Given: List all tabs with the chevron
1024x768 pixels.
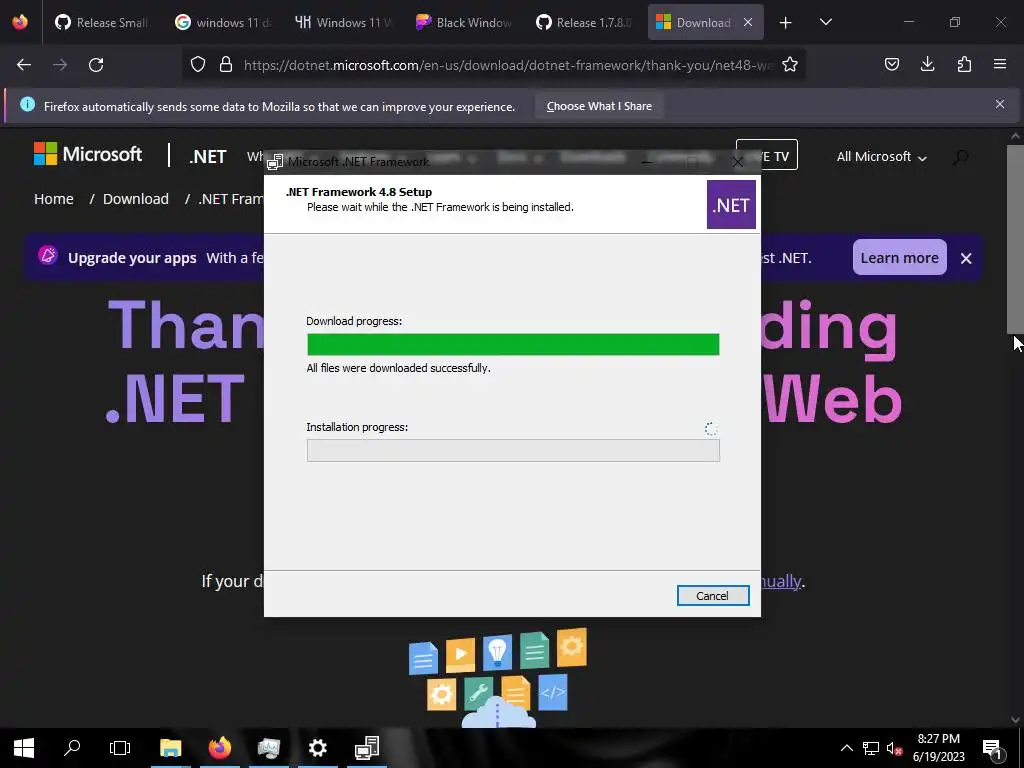Looking at the screenshot, I should pyautogui.click(x=825, y=22).
